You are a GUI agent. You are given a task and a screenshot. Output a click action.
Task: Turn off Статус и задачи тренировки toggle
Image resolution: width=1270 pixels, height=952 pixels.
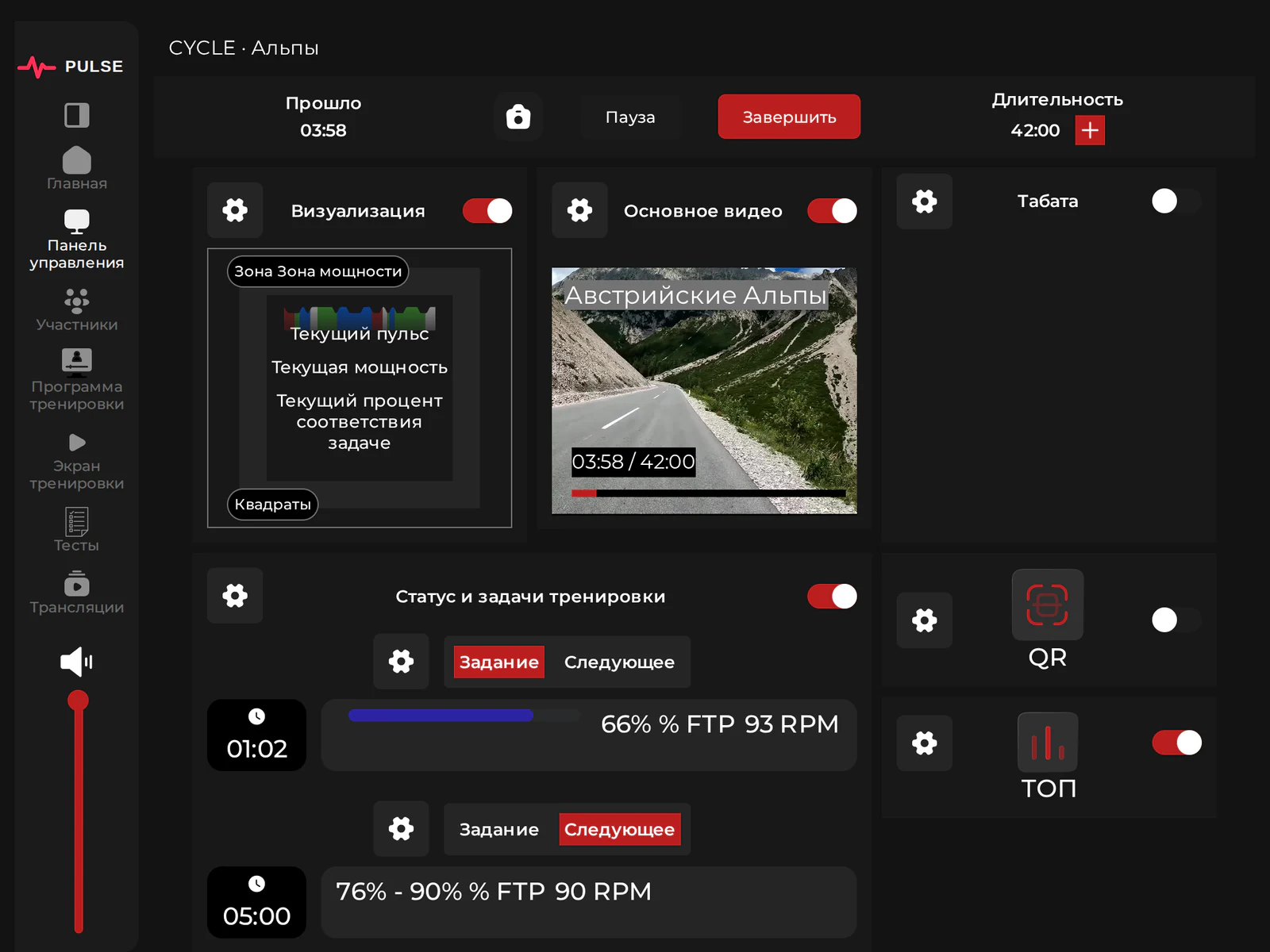[832, 597]
